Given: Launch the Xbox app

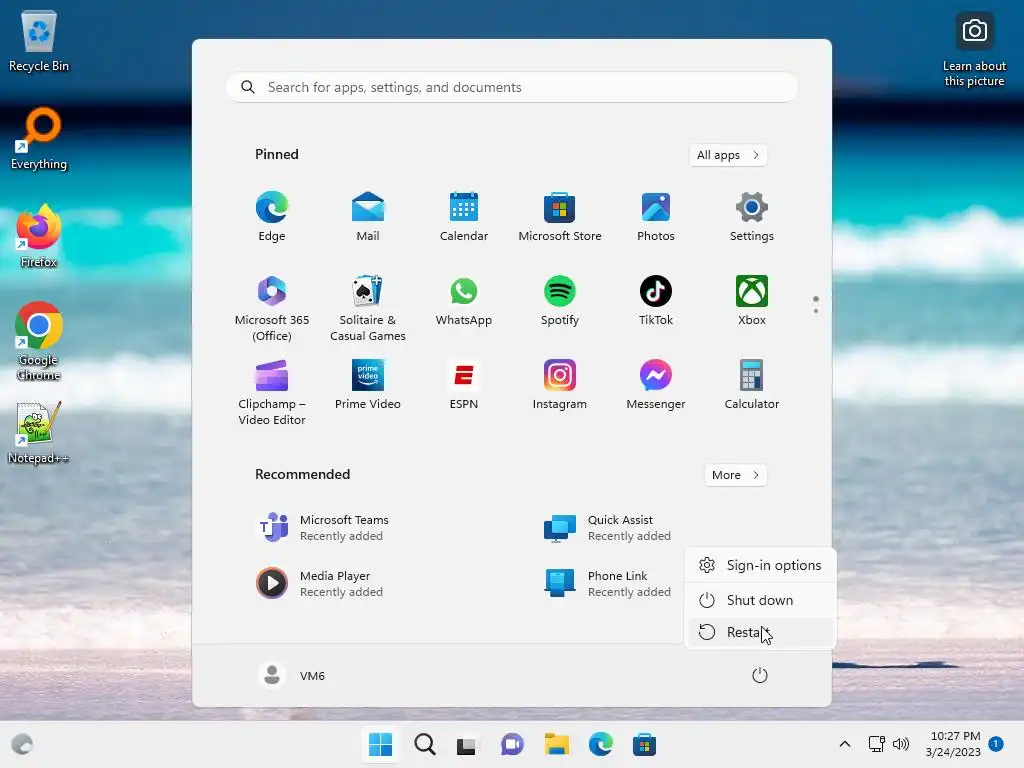Looking at the screenshot, I should point(752,301).
